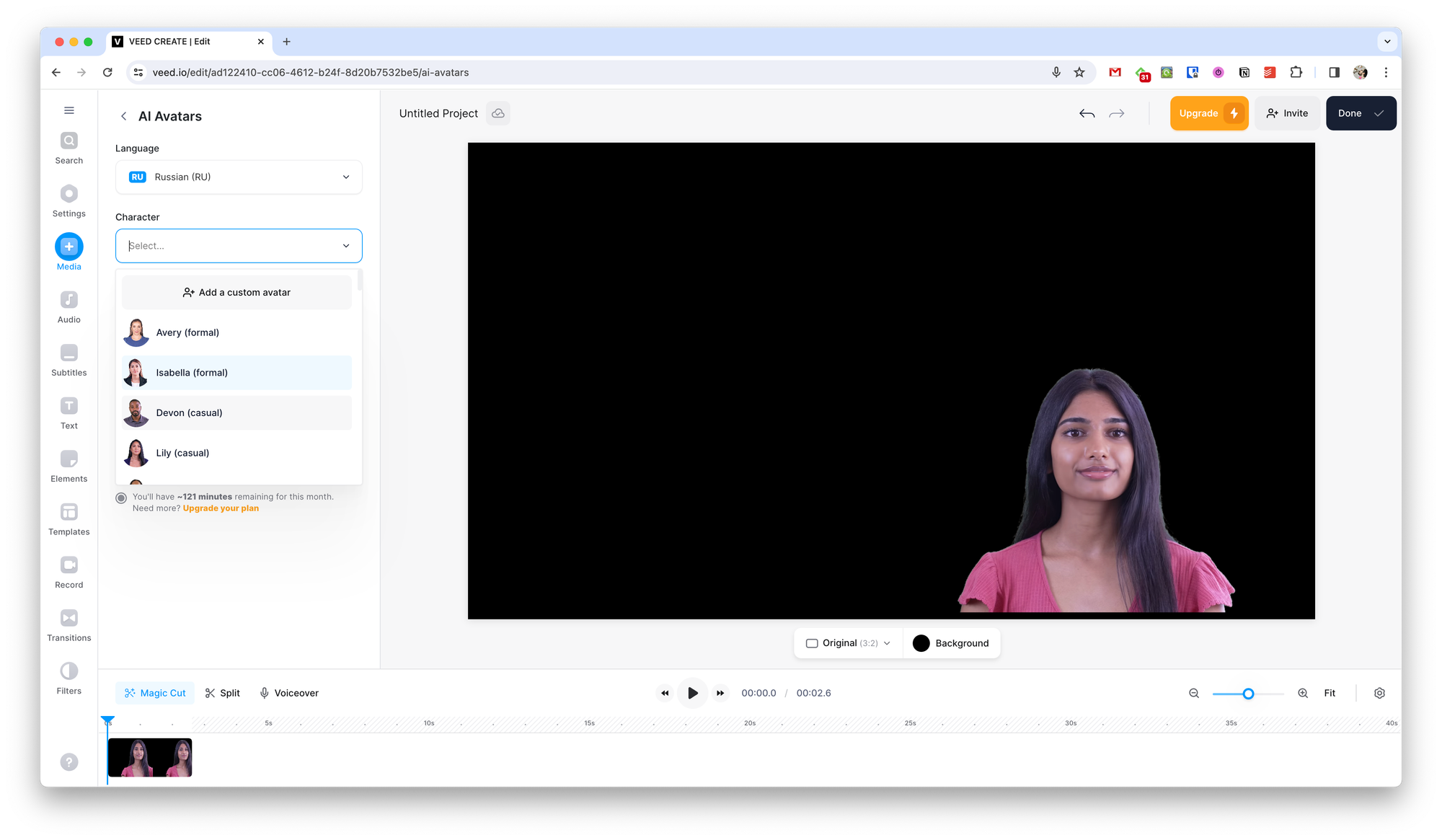Expand the Done button chevron

[1379, 114]
